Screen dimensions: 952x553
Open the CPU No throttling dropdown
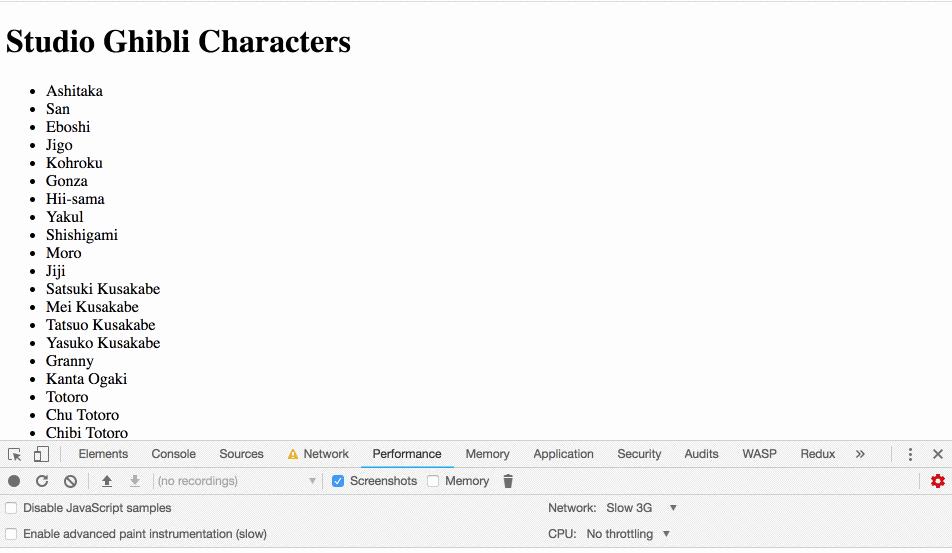(628, 534)
